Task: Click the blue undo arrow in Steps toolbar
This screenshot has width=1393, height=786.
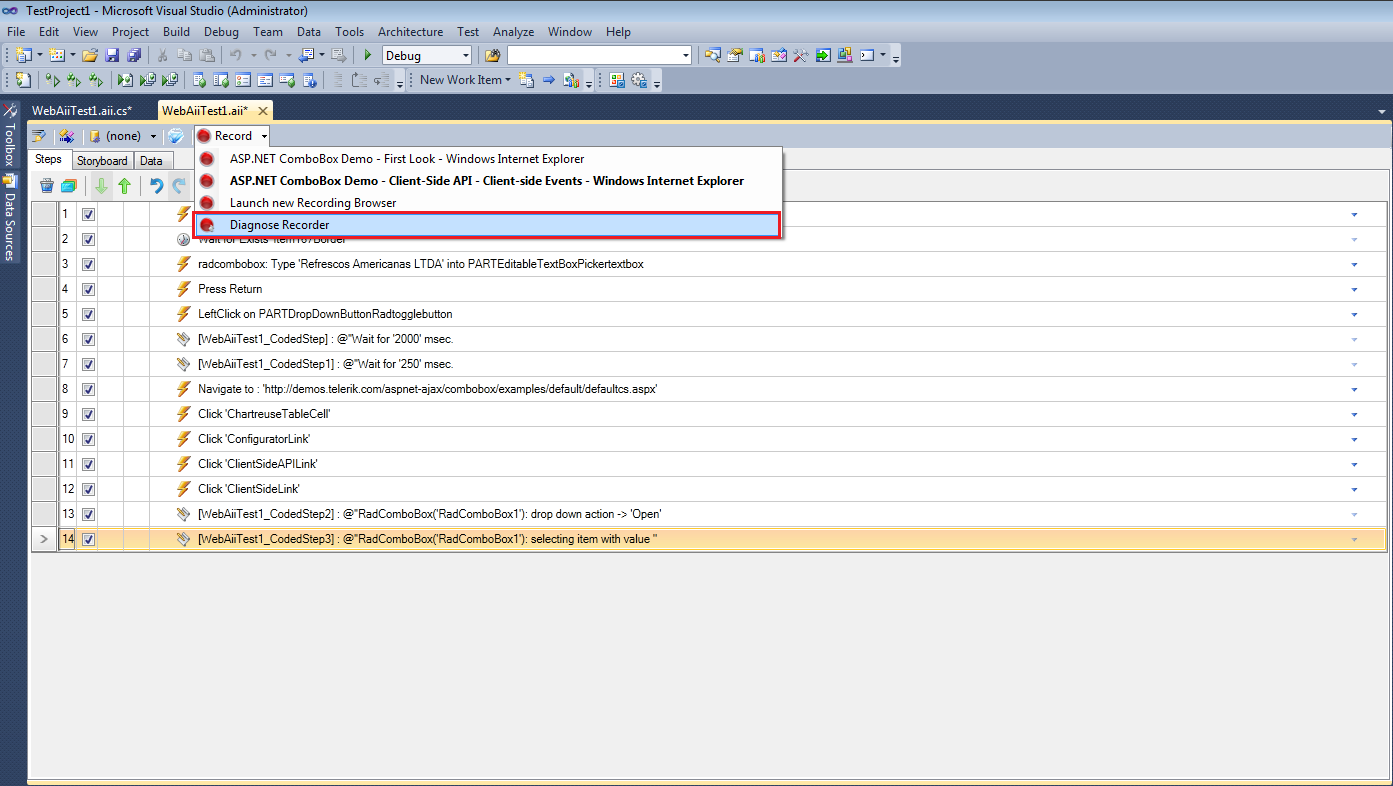Action: pyautogui.click(x=156, y=185)
